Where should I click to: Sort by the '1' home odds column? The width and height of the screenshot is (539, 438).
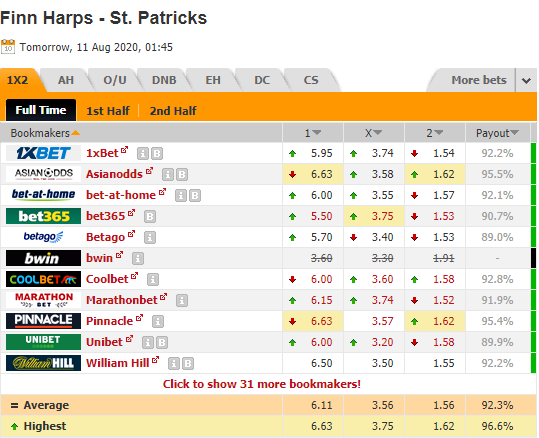[x=313, y=133]
